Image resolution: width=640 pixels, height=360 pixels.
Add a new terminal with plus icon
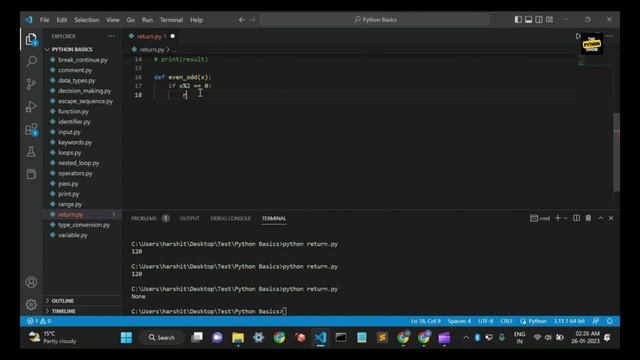pos(558,218)
